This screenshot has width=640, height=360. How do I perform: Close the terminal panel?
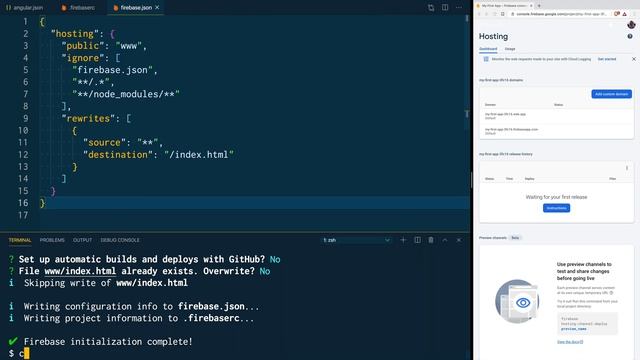459,240
